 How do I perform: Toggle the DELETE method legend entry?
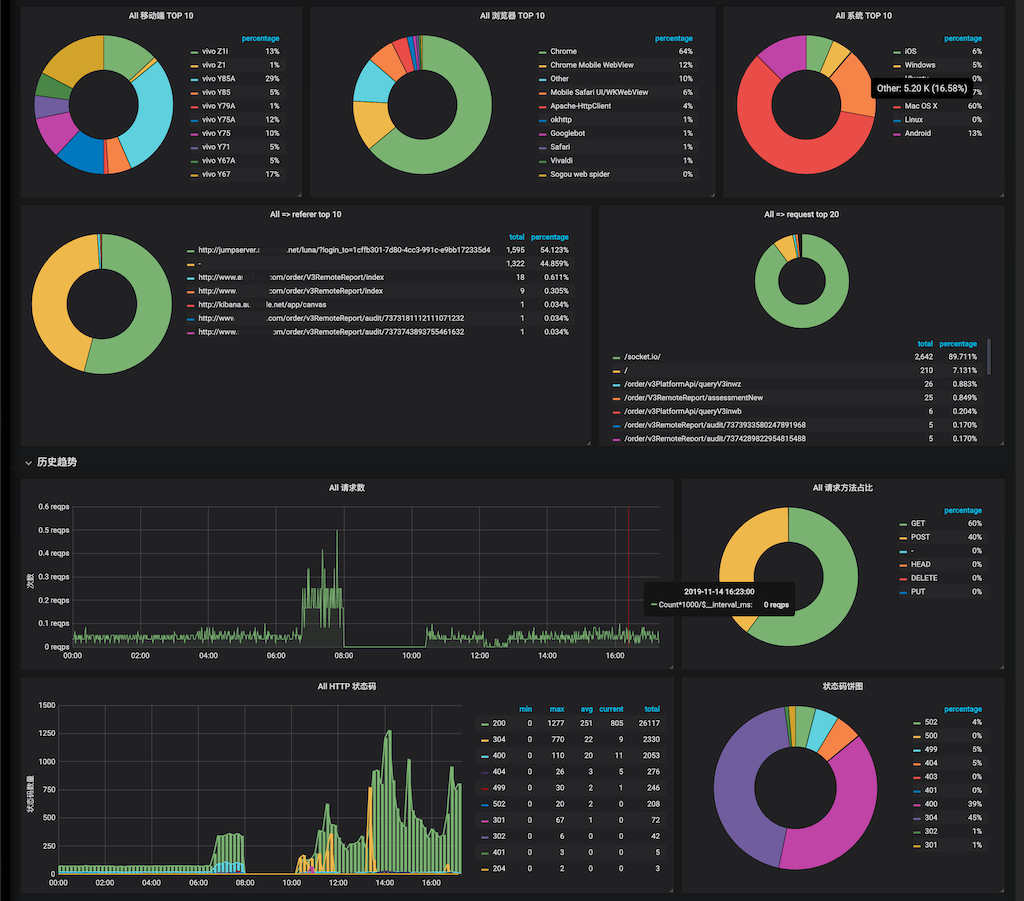tap(923, 578)
